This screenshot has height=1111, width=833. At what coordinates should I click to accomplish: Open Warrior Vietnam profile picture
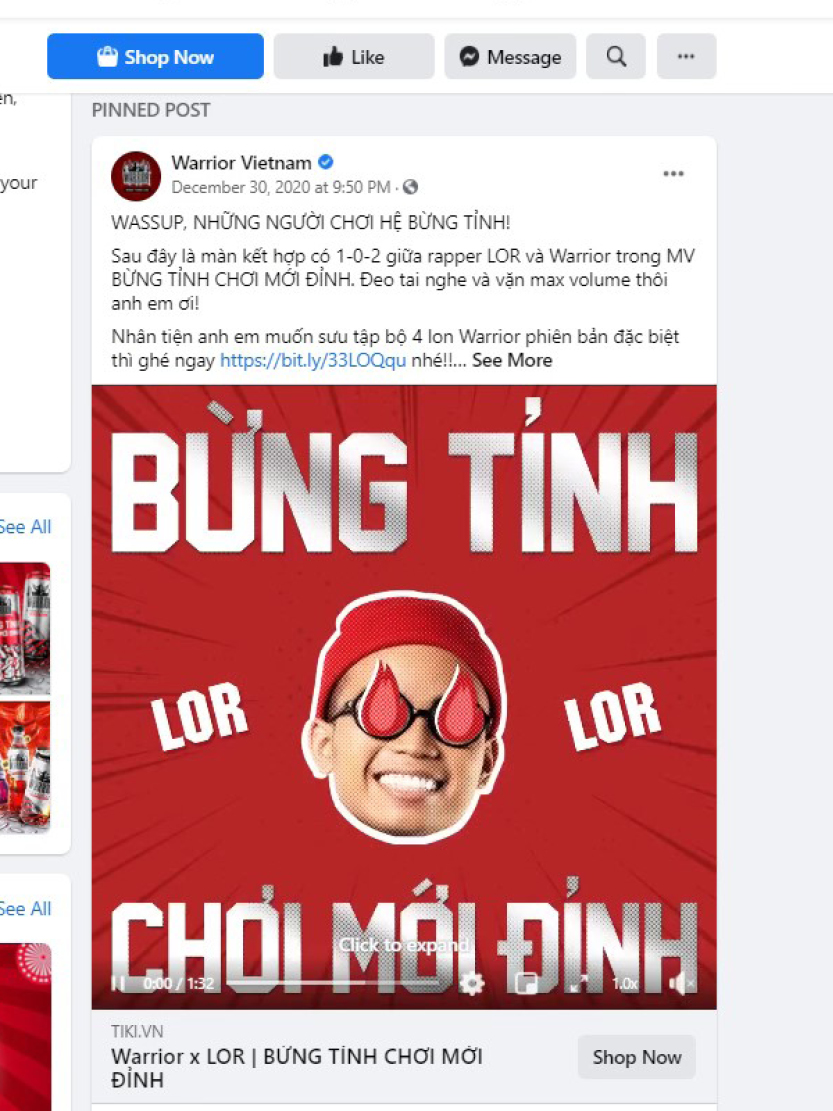[x=136, y=176]
